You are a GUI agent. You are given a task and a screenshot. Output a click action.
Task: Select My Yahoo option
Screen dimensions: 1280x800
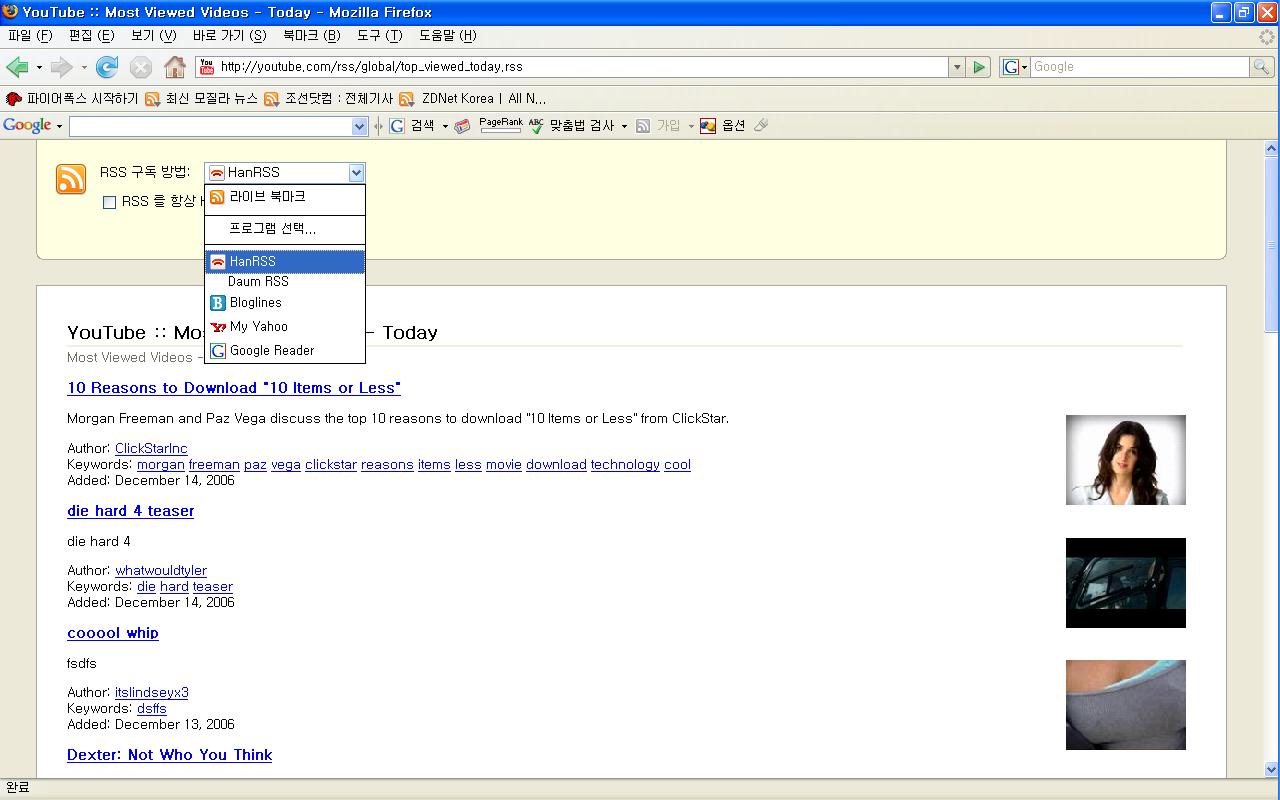(x=285, y=327)
